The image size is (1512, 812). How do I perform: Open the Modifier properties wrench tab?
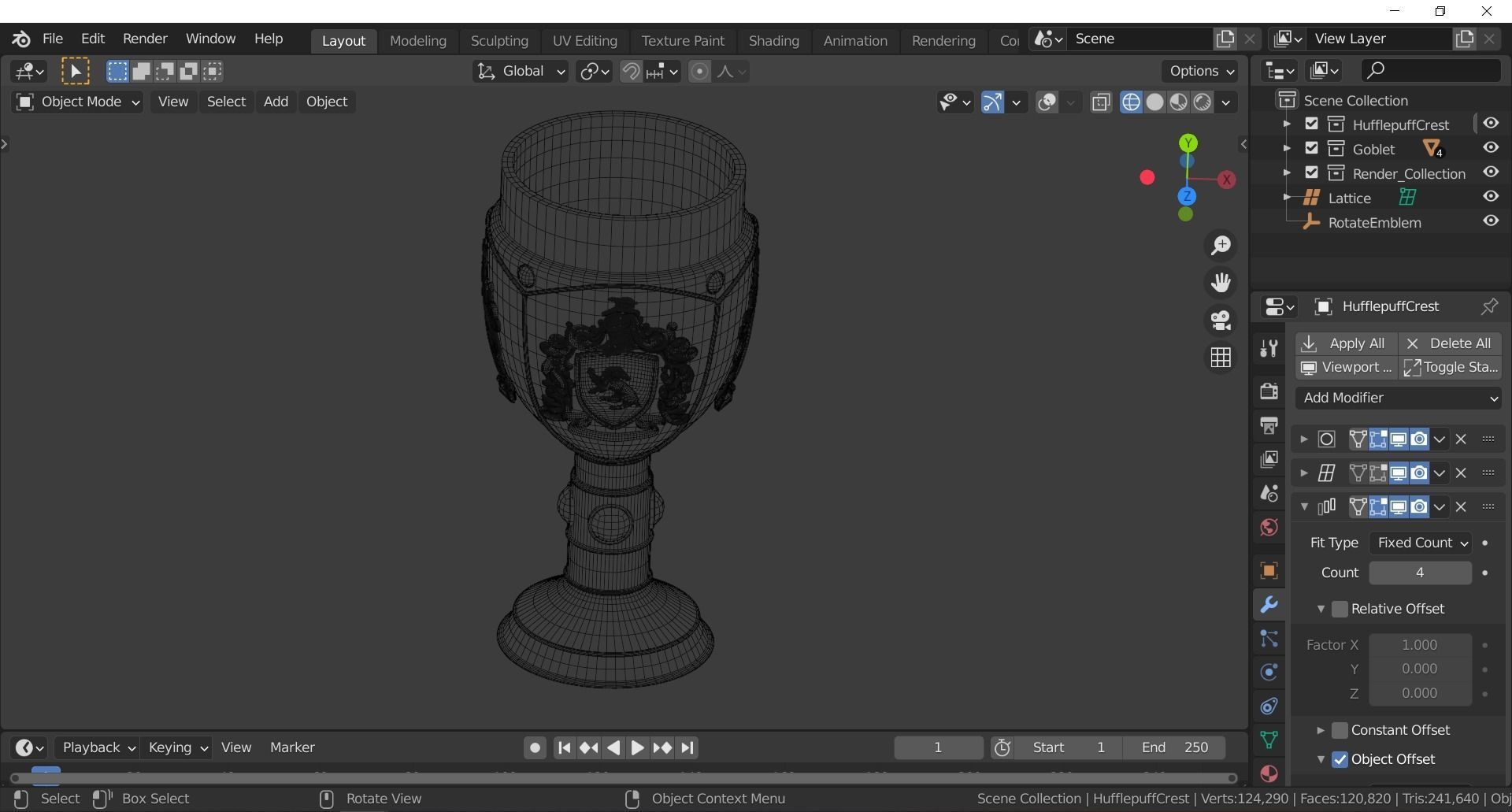click(x=1268, y=604)
